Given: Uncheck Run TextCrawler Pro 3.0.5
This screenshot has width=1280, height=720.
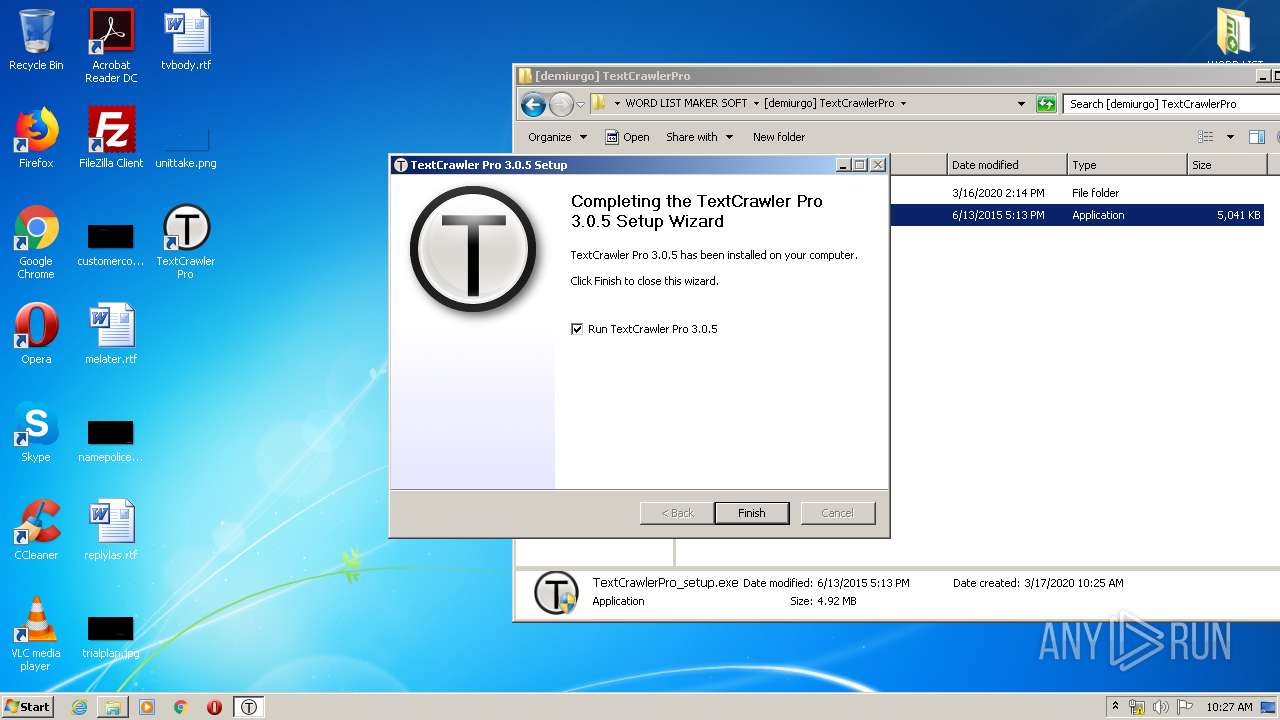Looking at the screenshot, I should pos(577,329).
